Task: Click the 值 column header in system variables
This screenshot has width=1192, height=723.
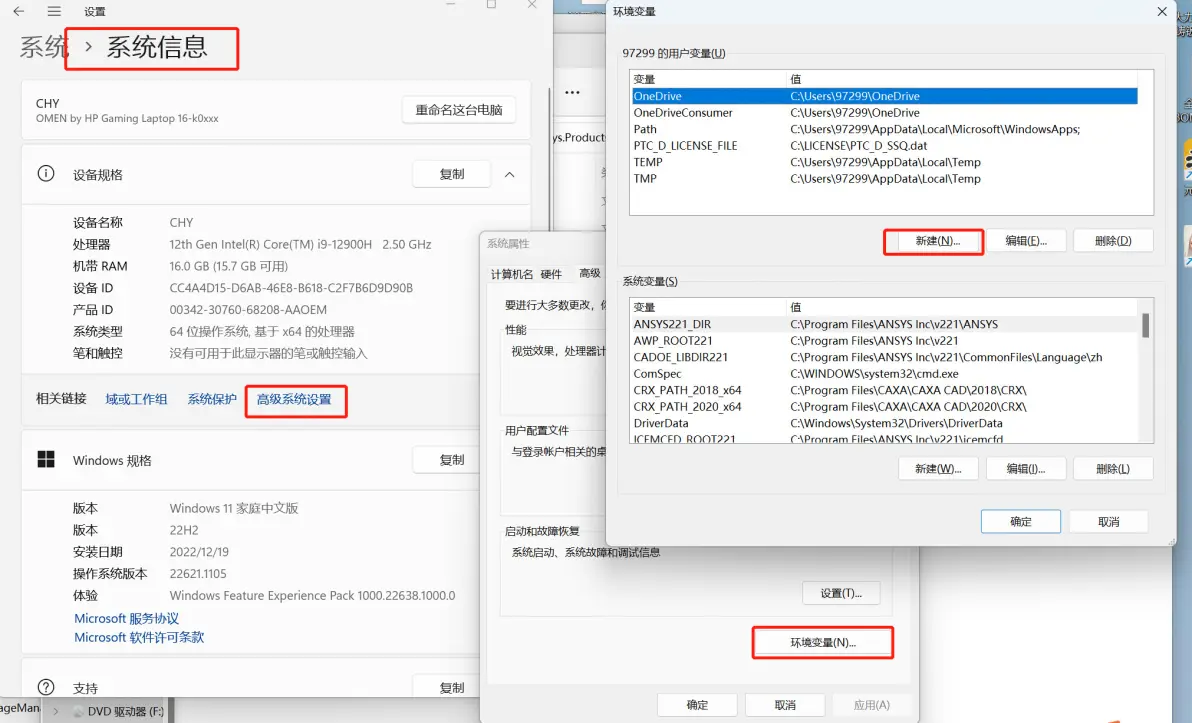Action: point(962,307)
